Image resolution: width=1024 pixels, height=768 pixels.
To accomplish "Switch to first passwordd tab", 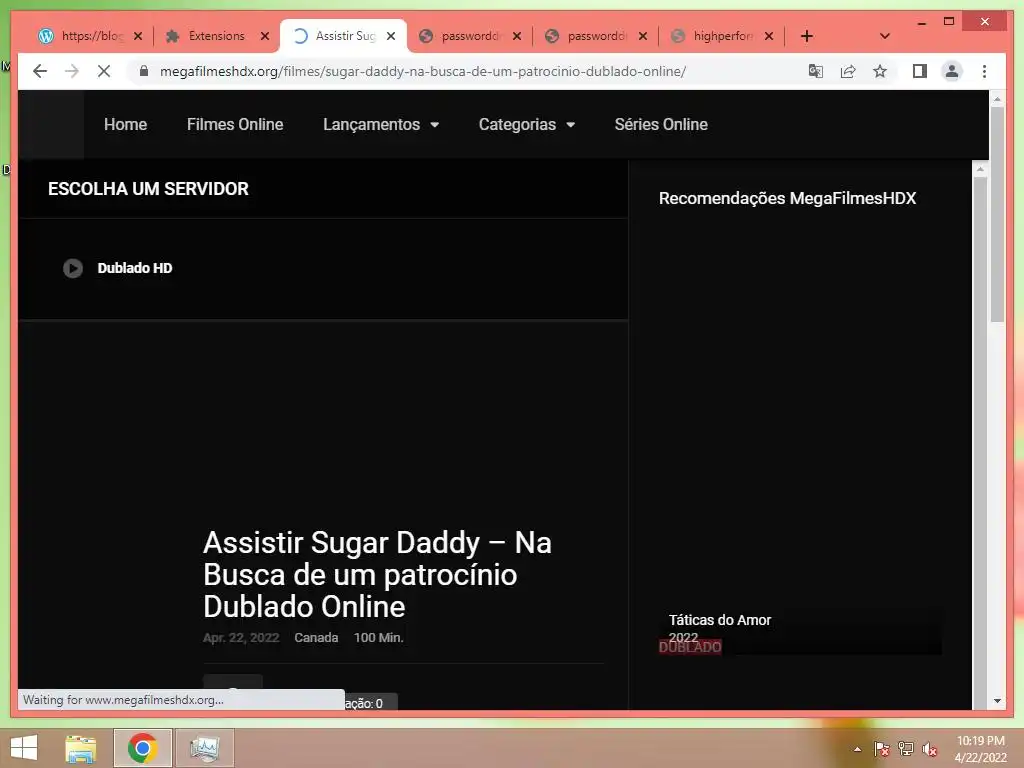I will [470, 36].
